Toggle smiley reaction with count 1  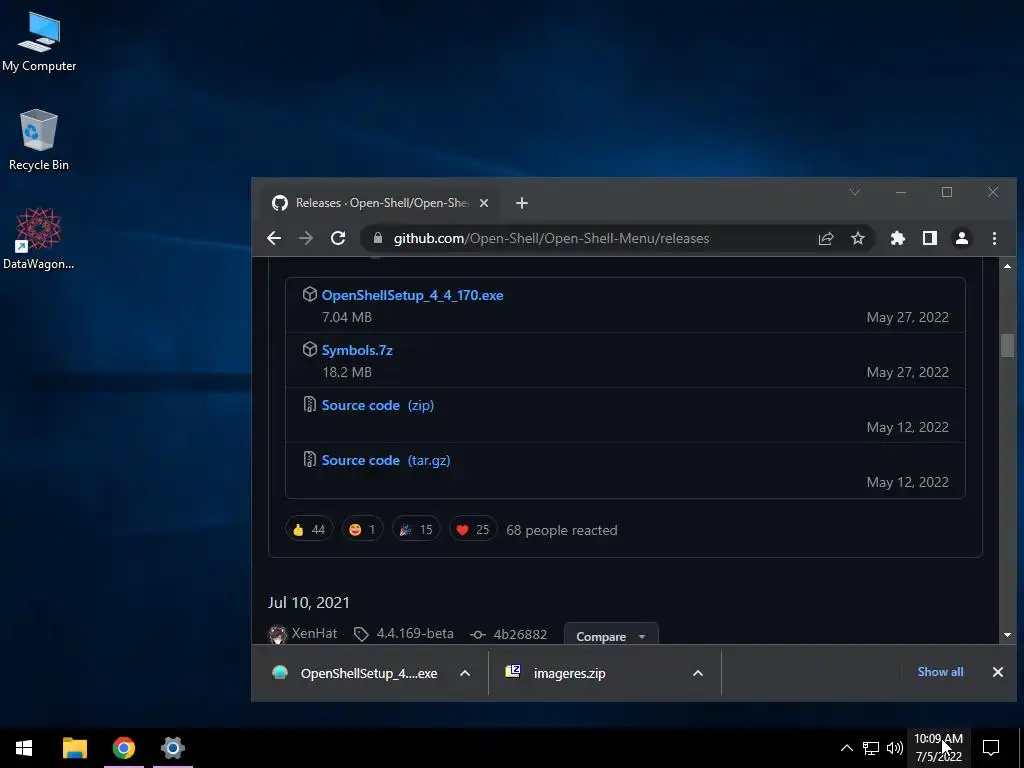coord(362,530)
